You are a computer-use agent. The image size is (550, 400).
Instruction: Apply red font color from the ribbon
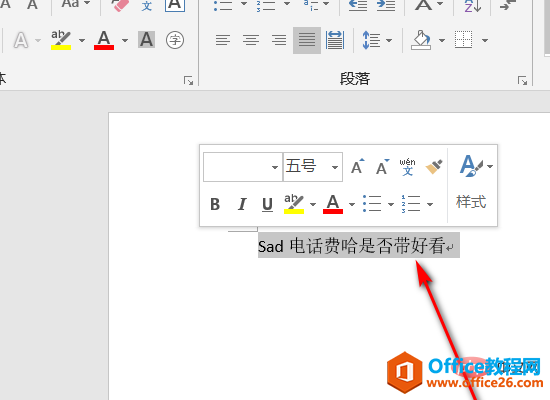[104, 40]
